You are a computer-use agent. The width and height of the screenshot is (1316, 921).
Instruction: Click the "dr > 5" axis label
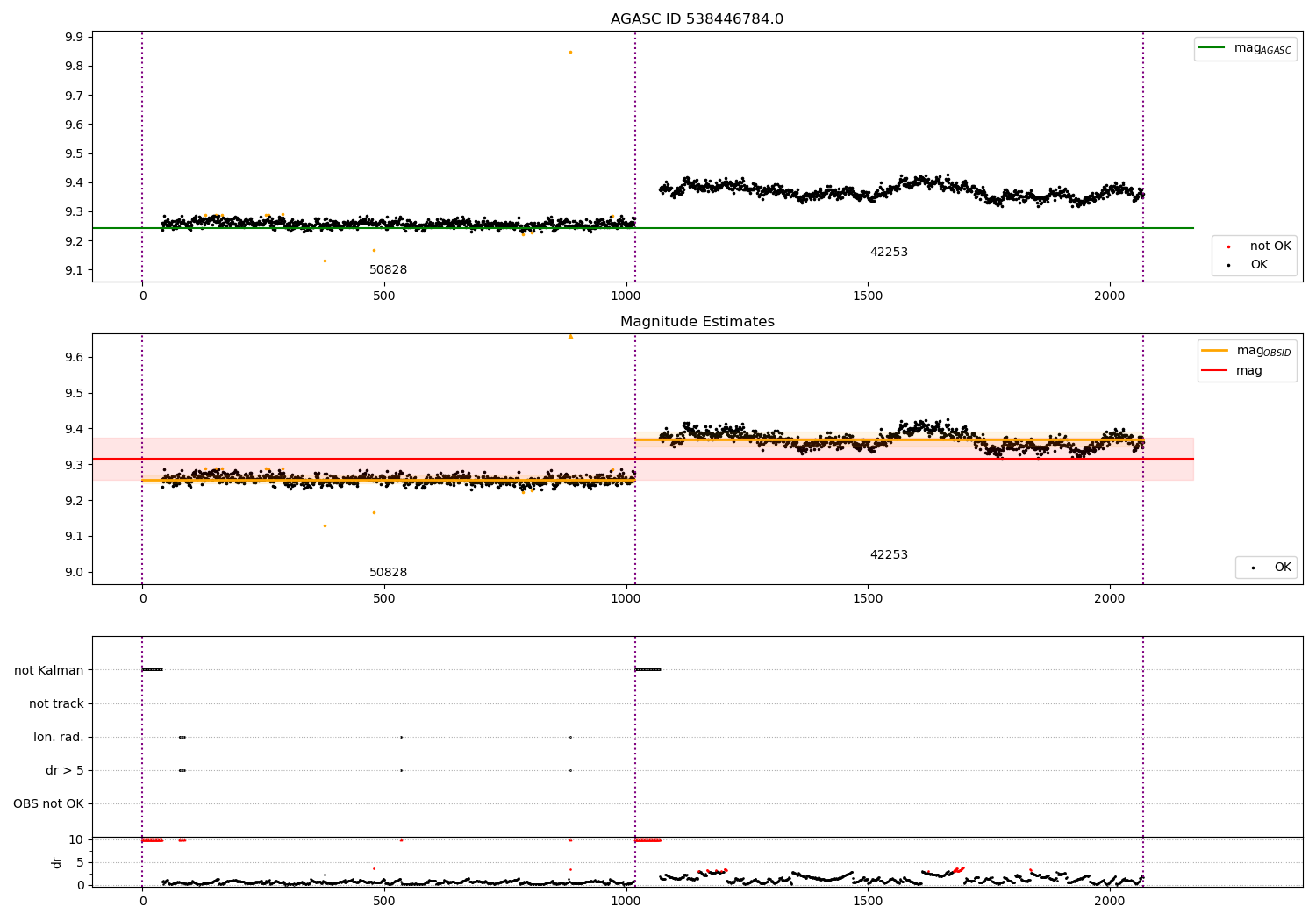click(x=65, y=770)
